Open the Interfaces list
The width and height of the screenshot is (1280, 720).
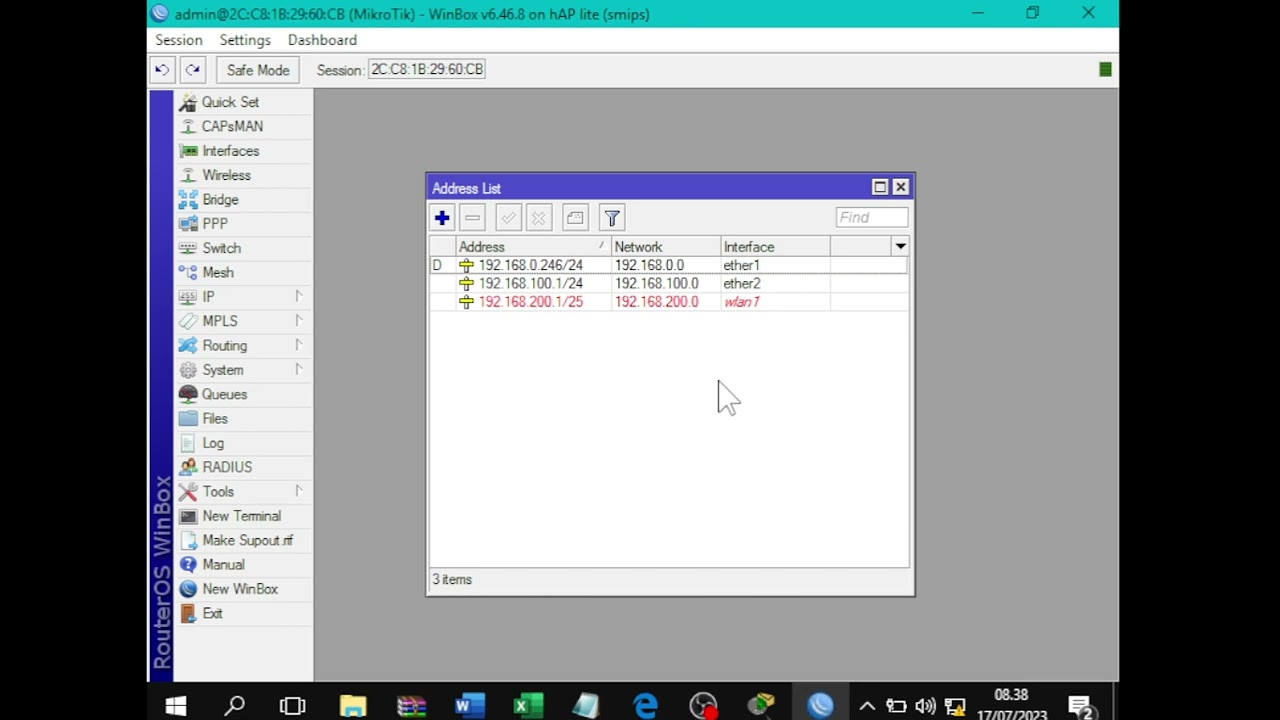point(230,151)
